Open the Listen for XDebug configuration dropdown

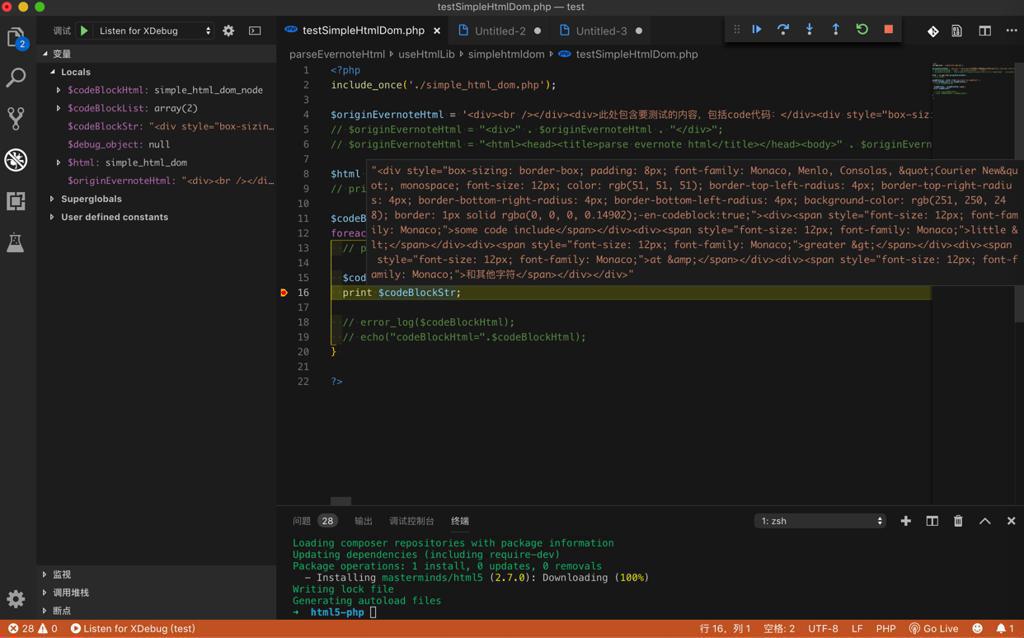coord(154,31)
